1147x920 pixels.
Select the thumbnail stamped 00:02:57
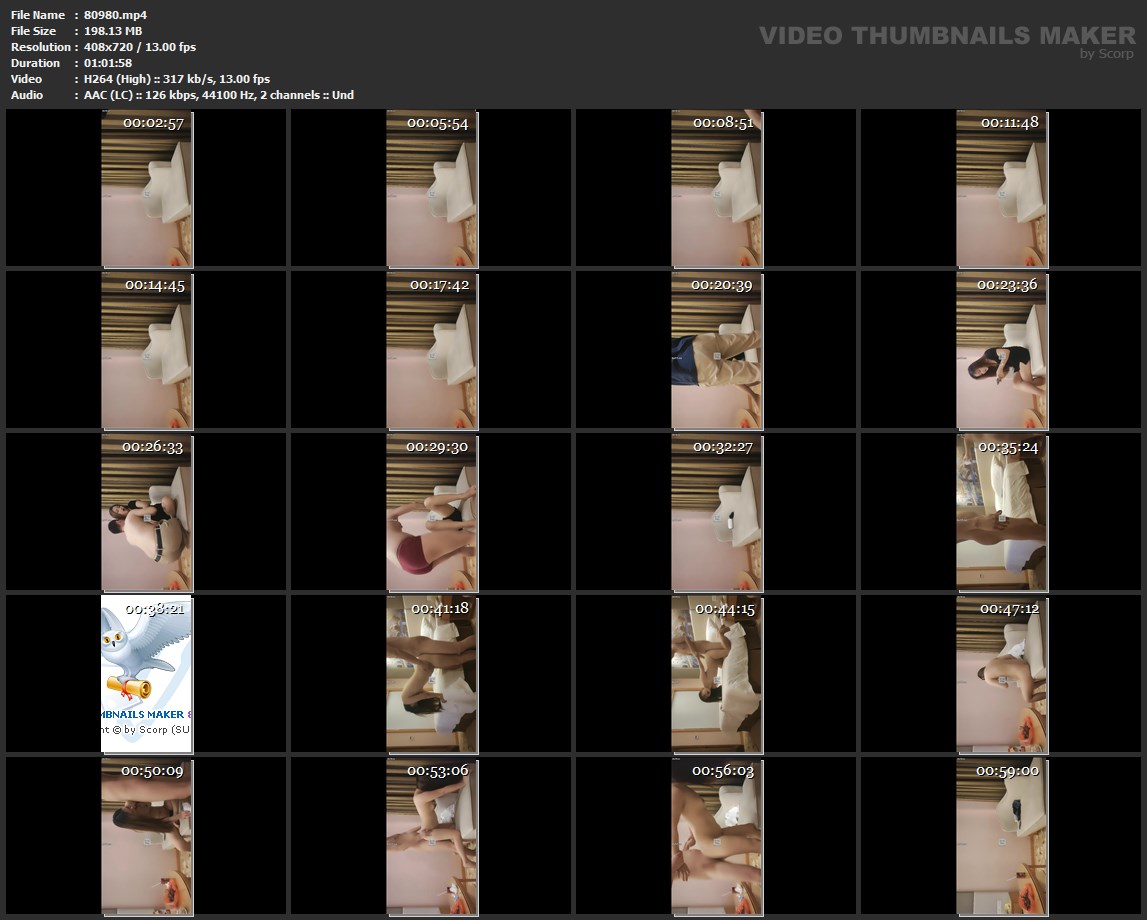(x=147, y=188)
